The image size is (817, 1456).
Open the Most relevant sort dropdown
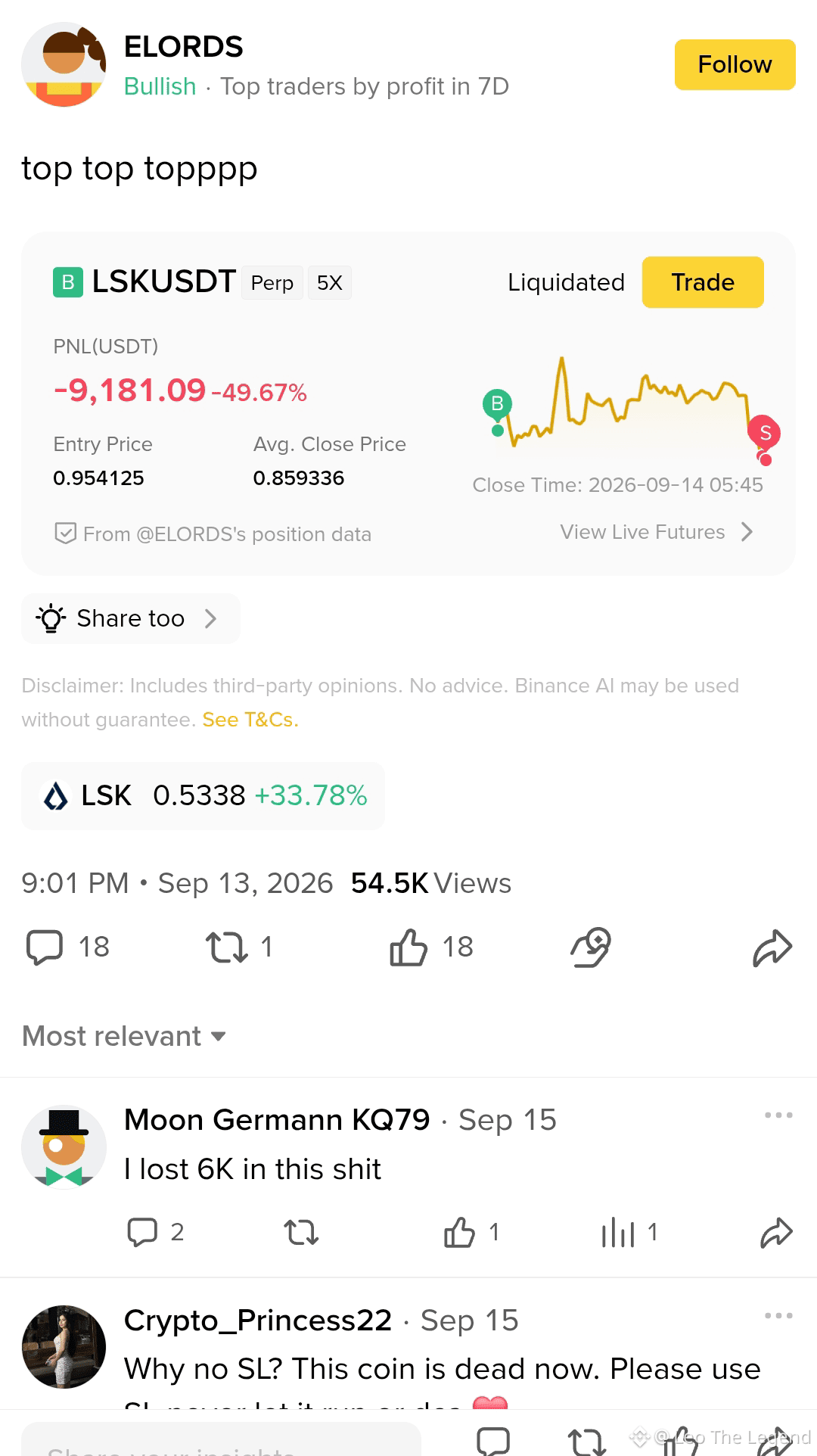[124, 1036]
